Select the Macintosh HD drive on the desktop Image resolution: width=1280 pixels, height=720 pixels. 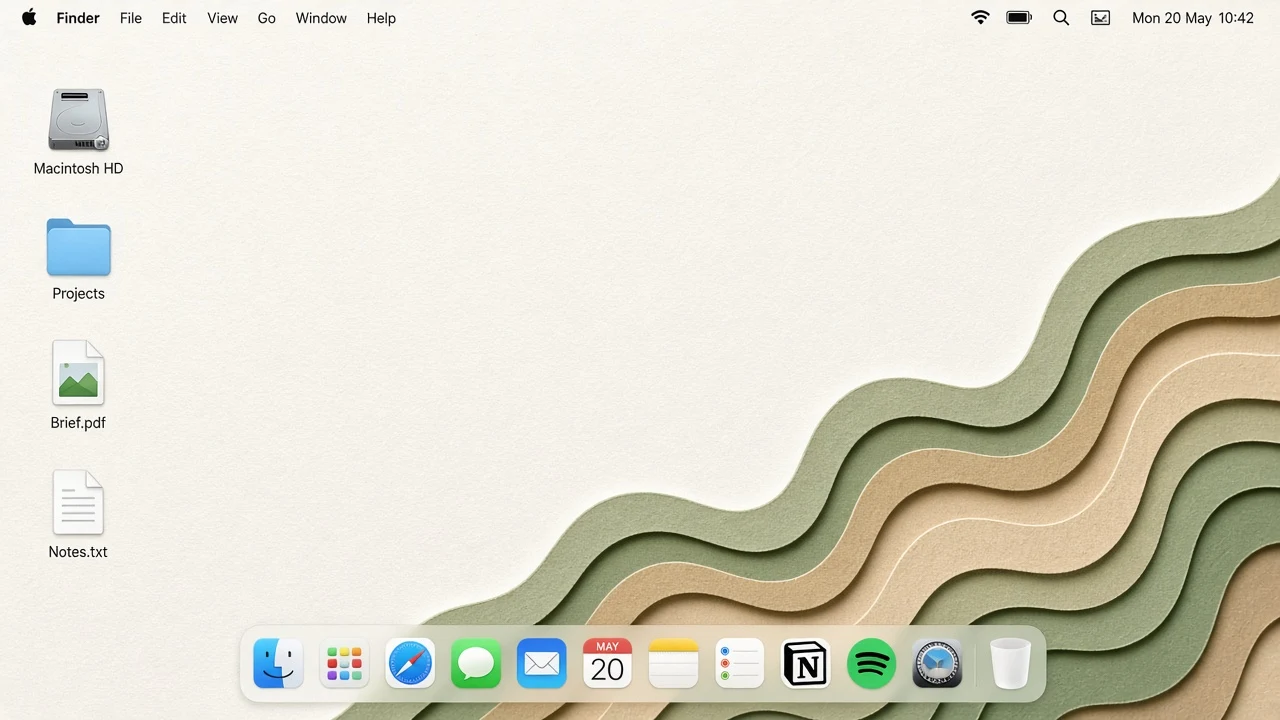click(78, 120)
